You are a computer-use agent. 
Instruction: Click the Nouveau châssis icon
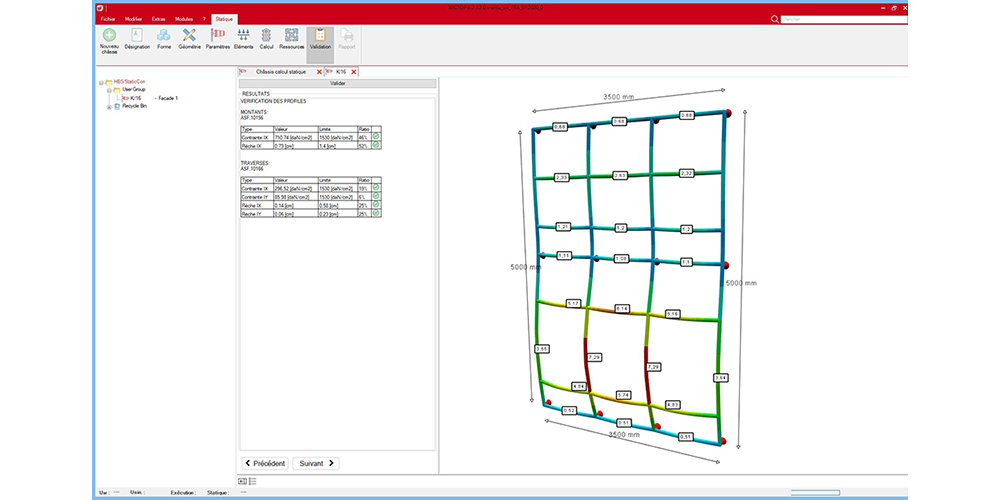(109, 35)
